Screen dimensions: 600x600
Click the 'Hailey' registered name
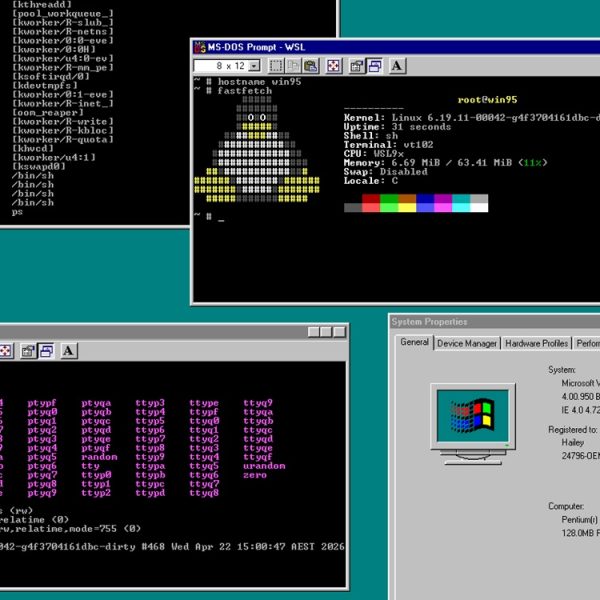(573, 442)
